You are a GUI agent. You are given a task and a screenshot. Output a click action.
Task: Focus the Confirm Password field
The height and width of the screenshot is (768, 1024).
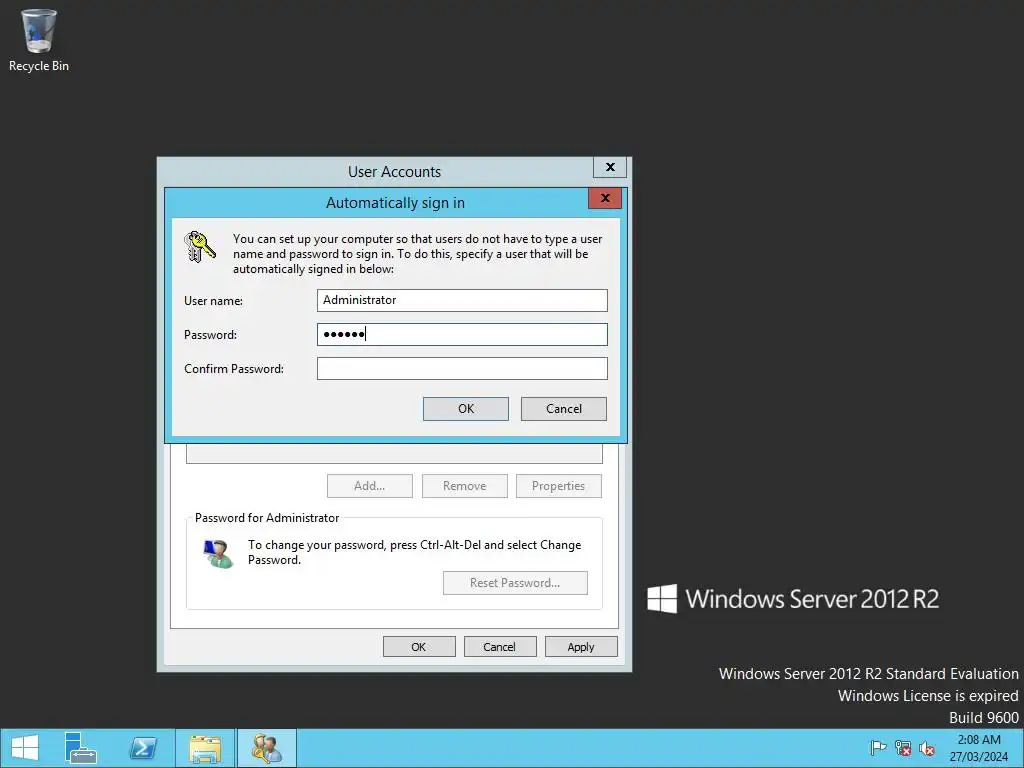point(462,368)
